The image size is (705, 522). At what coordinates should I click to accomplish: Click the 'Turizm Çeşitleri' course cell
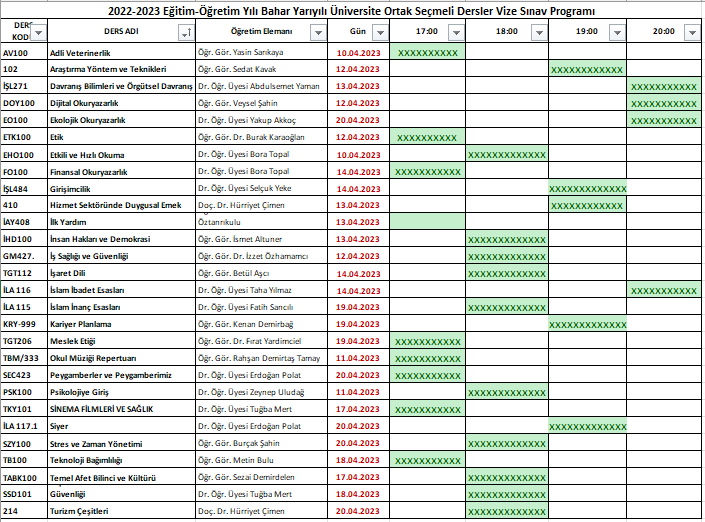pos(121,511)
